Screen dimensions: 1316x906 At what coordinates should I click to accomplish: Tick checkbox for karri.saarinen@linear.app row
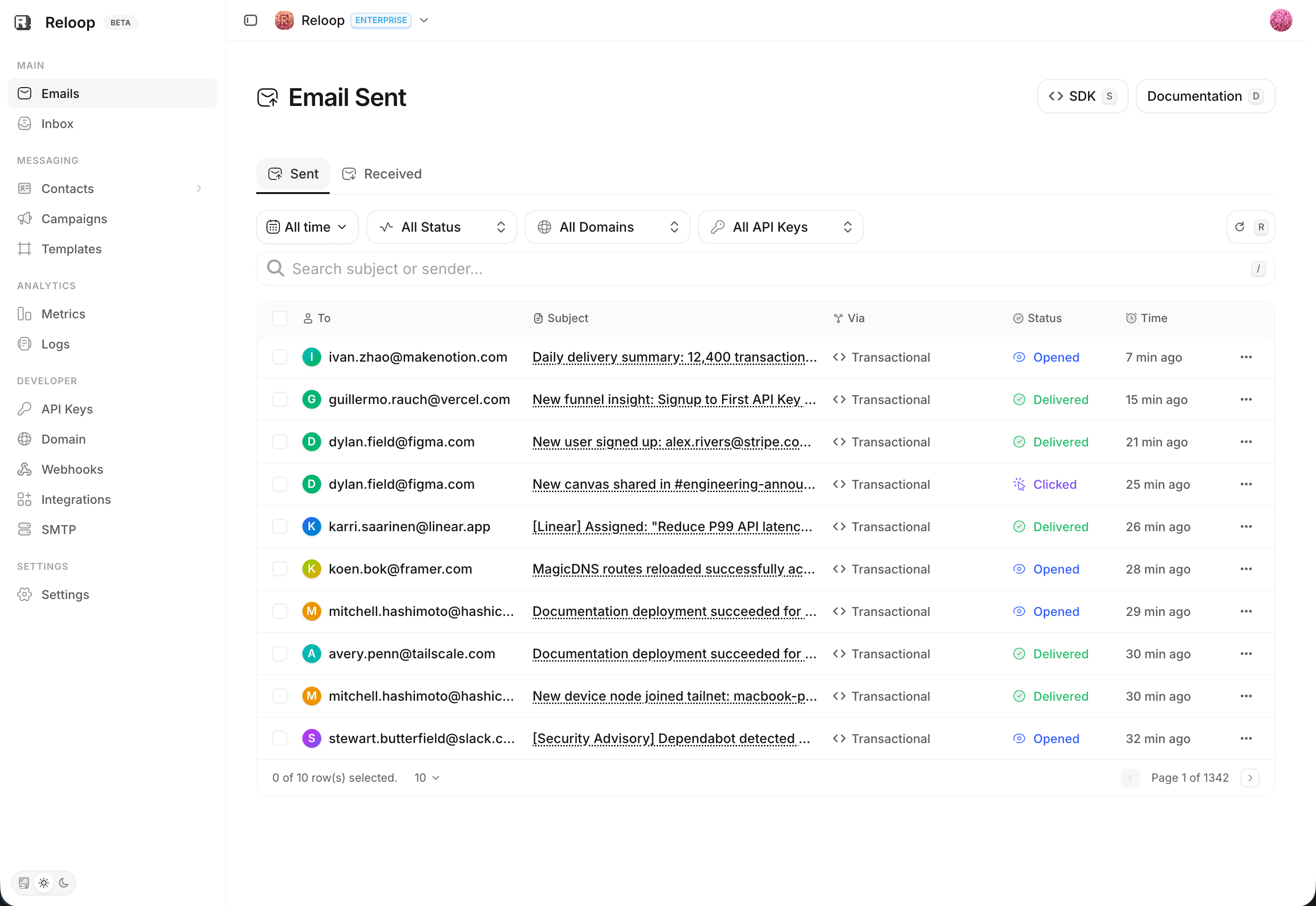[280, 527]
